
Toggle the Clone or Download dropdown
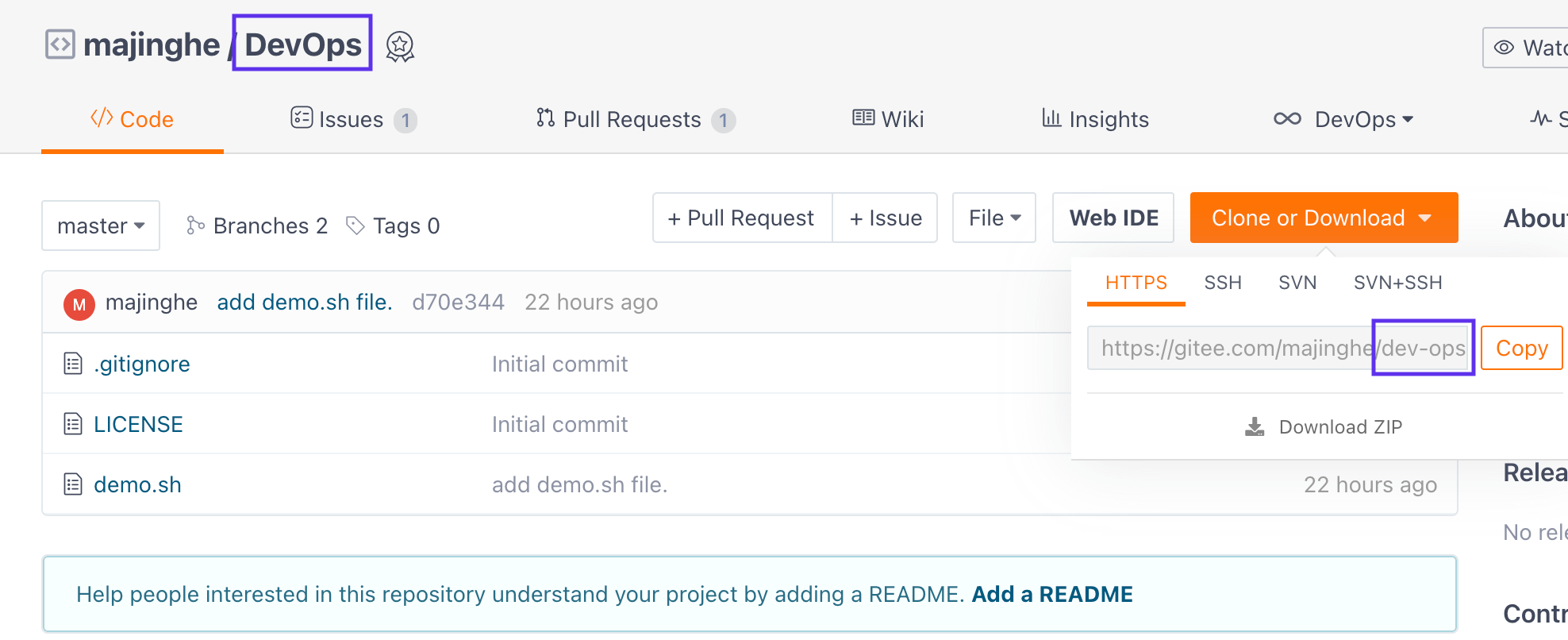tap(1323, 218)
